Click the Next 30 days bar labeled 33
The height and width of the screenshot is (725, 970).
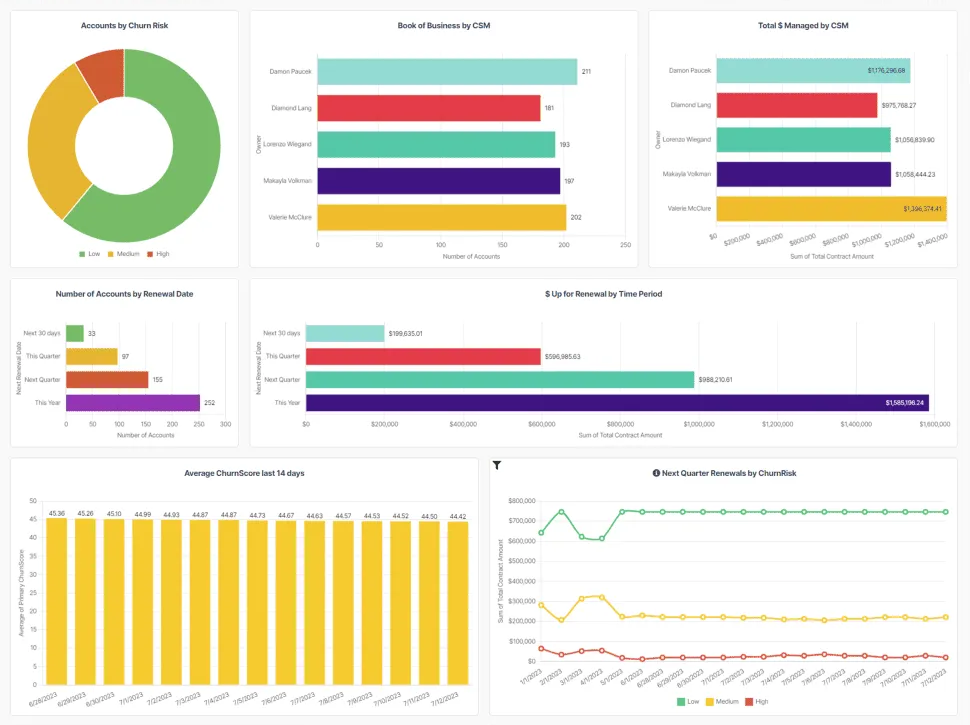pos(75,331)
